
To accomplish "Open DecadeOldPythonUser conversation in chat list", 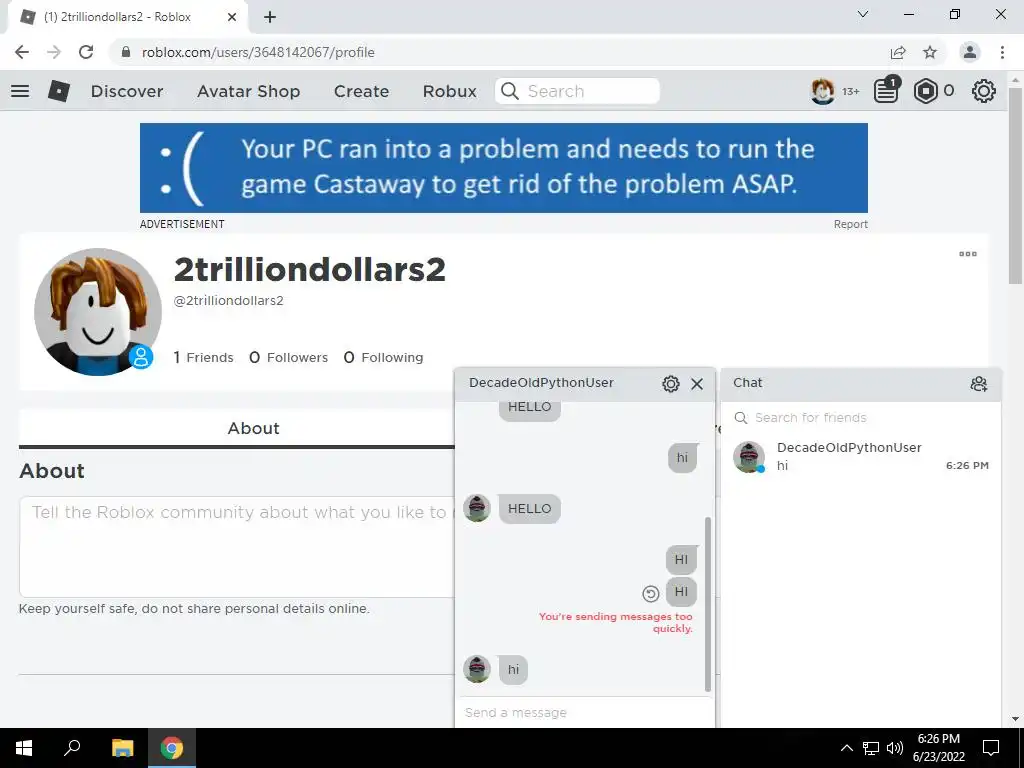I will tap(861, 456).
